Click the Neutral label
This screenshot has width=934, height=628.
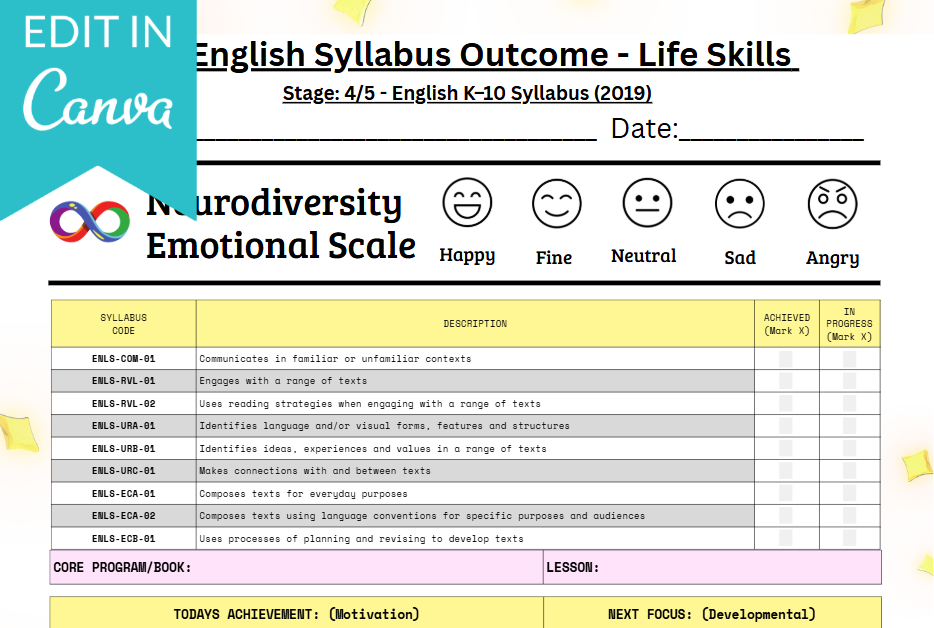(643, 256)
